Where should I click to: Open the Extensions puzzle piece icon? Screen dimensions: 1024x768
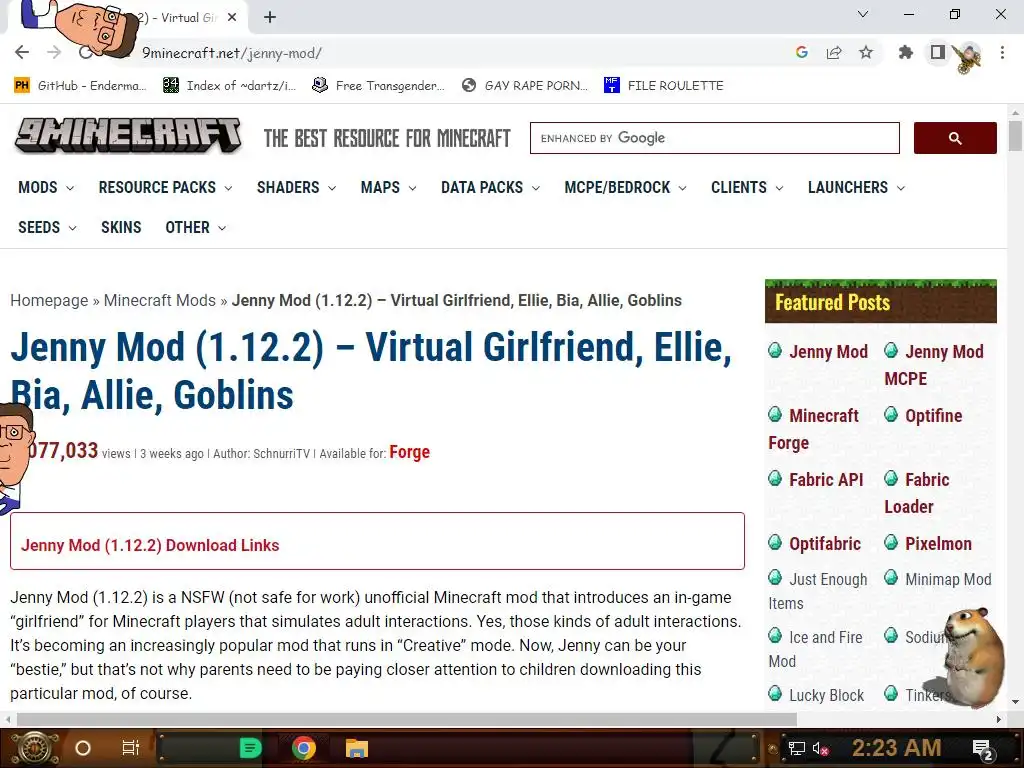point(905,53)
